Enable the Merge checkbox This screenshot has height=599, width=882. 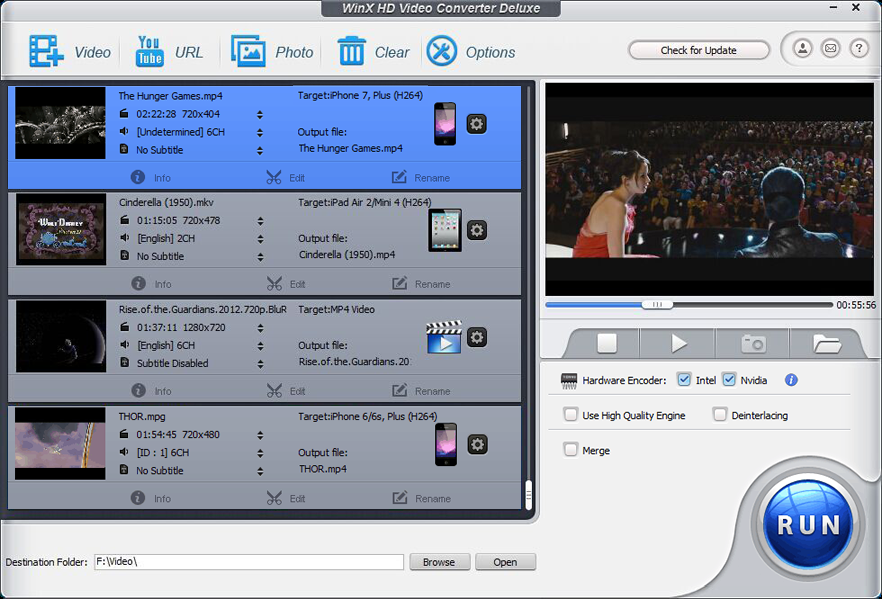coord(570,450)
